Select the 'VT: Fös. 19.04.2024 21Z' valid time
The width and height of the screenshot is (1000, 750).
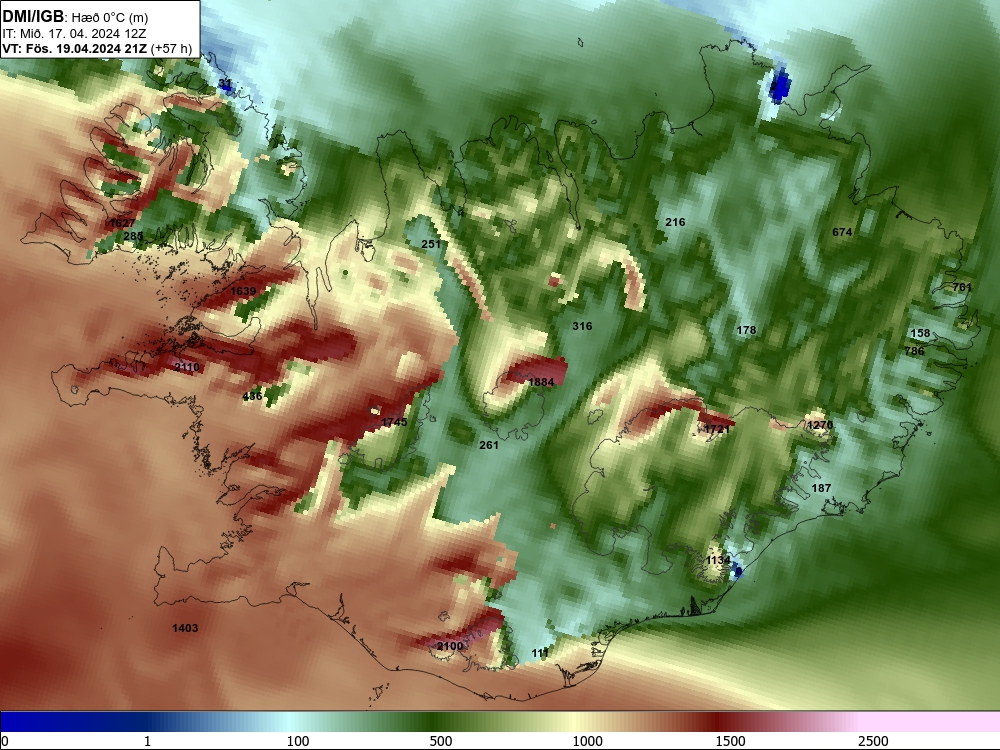[75, 48]
